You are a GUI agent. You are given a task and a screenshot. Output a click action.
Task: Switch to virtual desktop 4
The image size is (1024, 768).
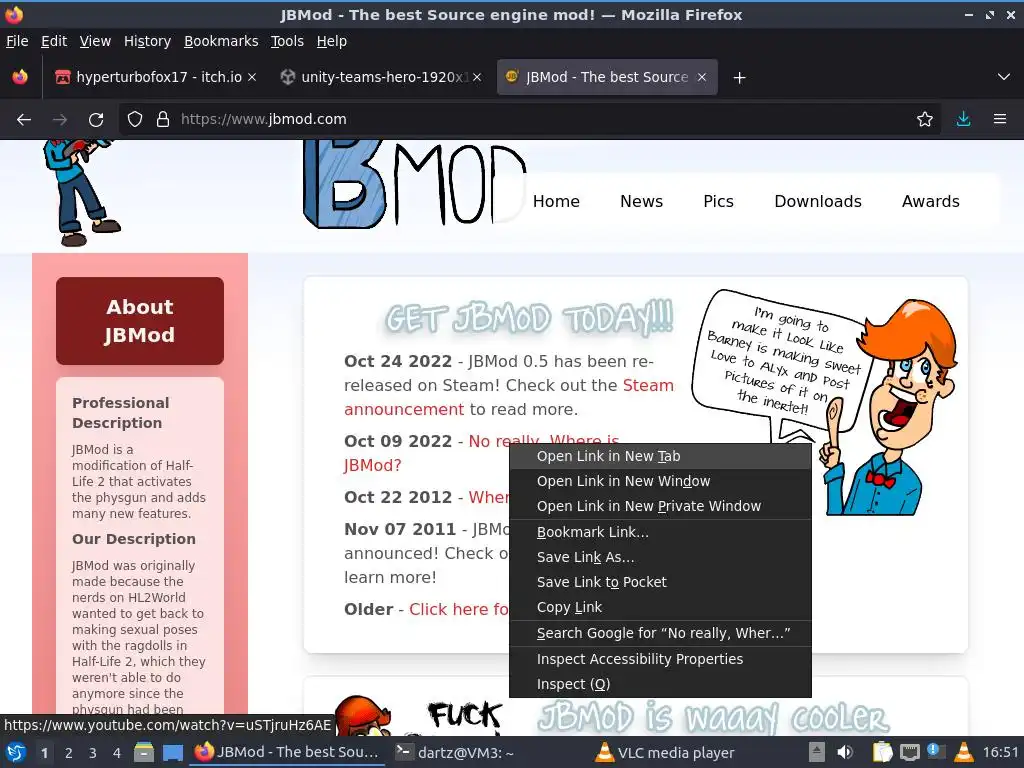pos(117,753)
